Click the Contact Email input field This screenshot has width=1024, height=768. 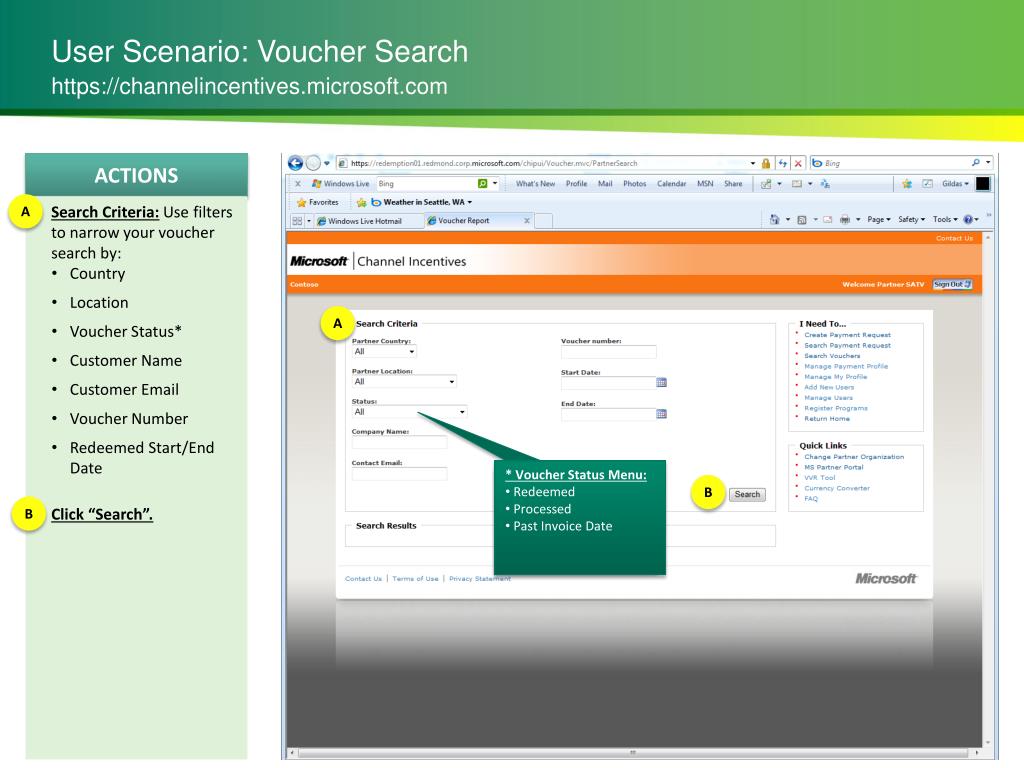tap(399, 473)
